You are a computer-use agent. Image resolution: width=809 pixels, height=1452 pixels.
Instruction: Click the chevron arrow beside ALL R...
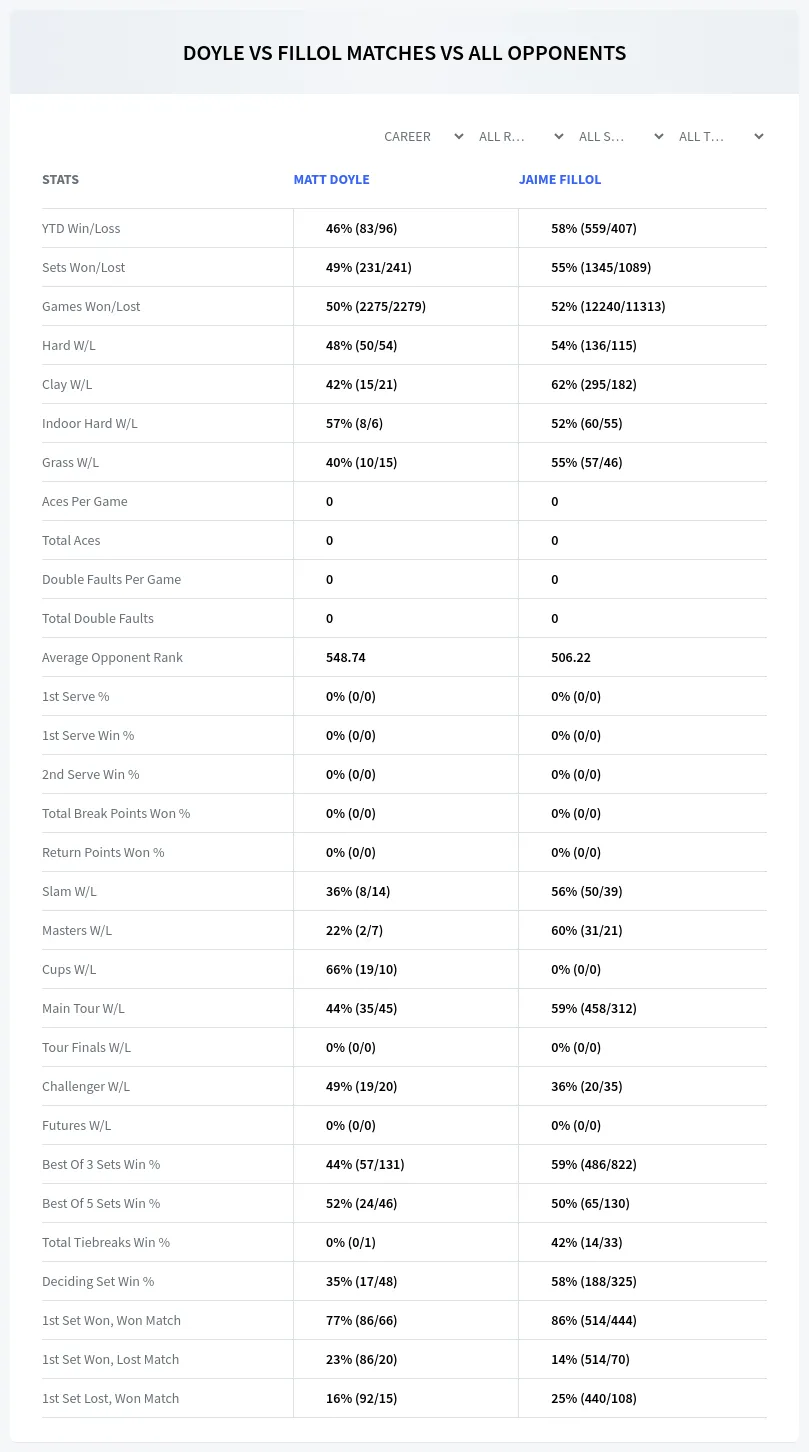click(559, 136)
